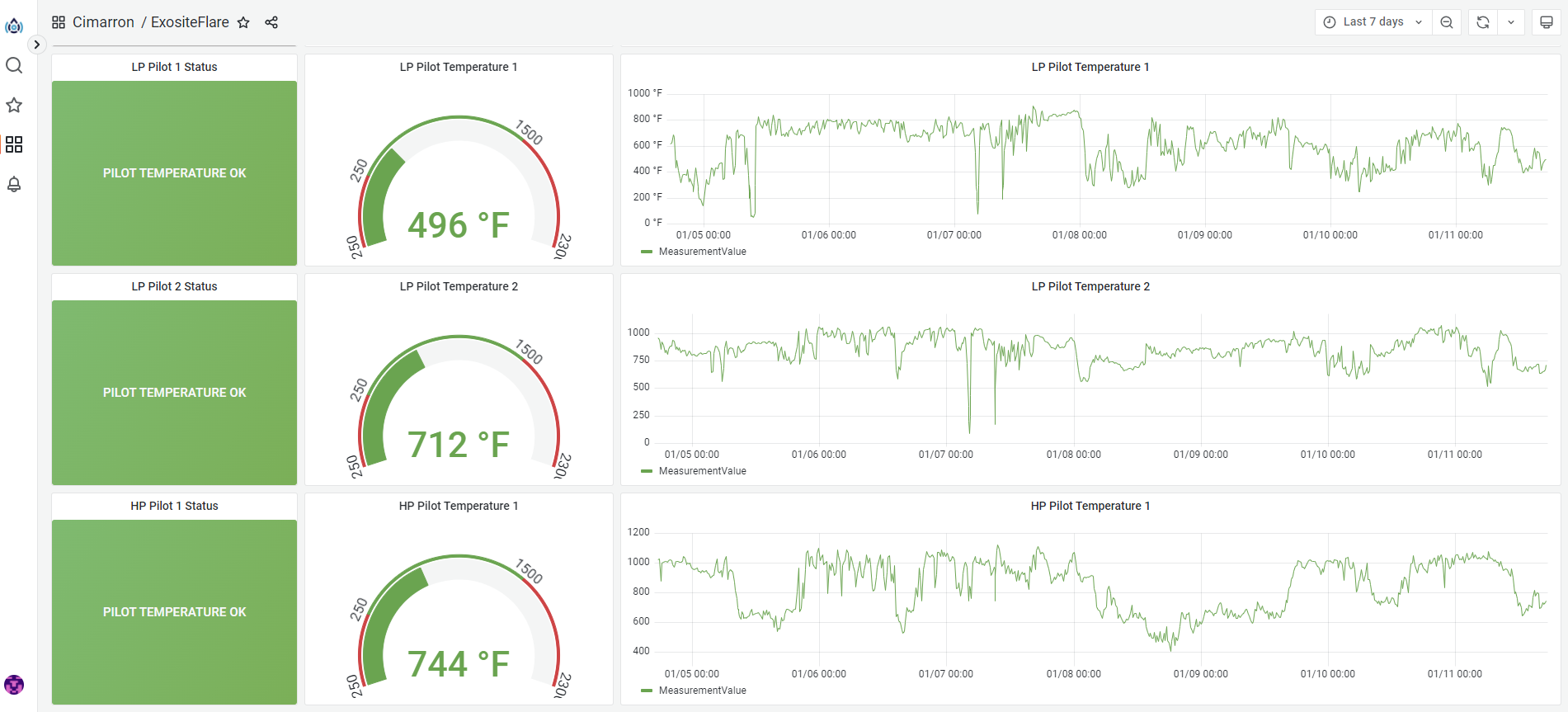Mark the ExositeFlare dashboard as favorite

[243, 22]
